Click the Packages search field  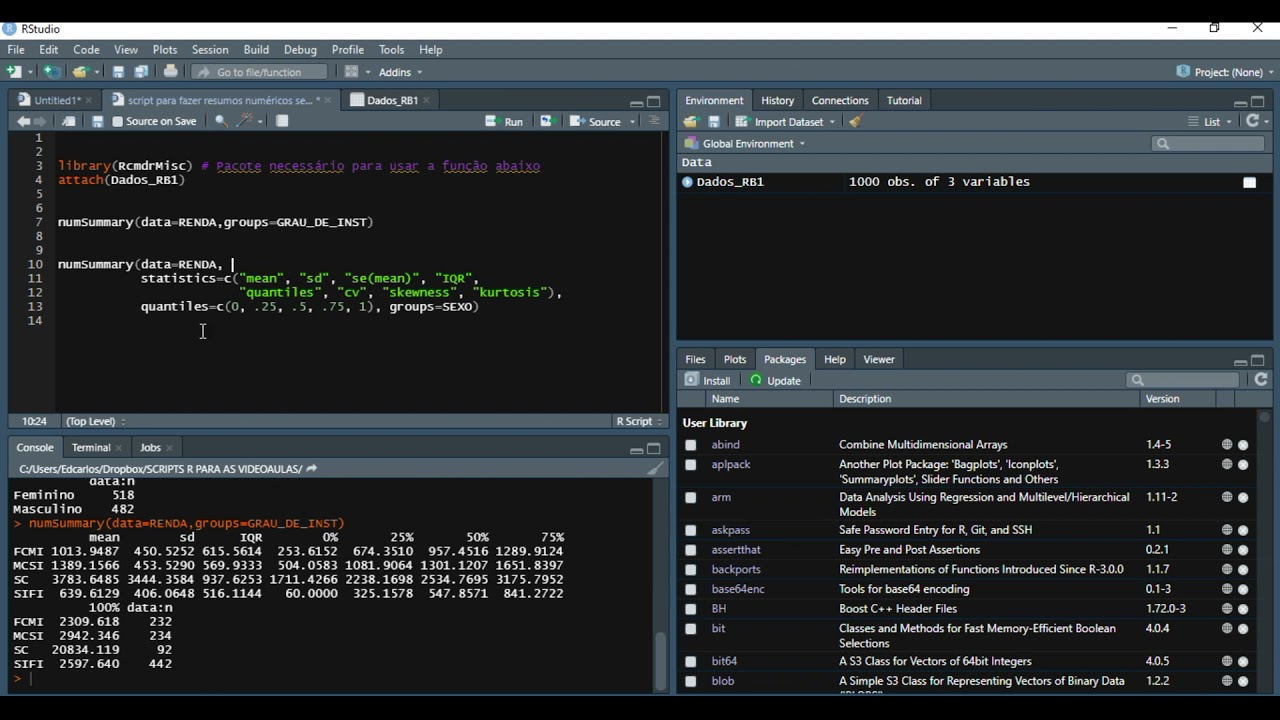pos(1184,380)
